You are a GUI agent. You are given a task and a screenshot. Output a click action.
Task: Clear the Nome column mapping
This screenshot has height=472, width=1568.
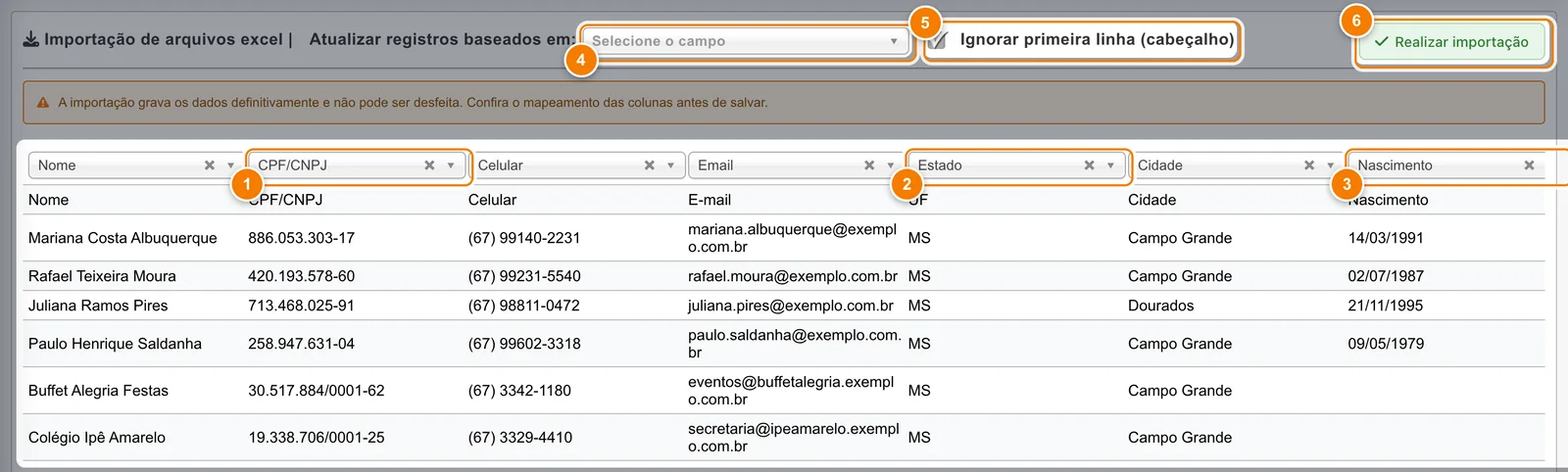(209, 165)
